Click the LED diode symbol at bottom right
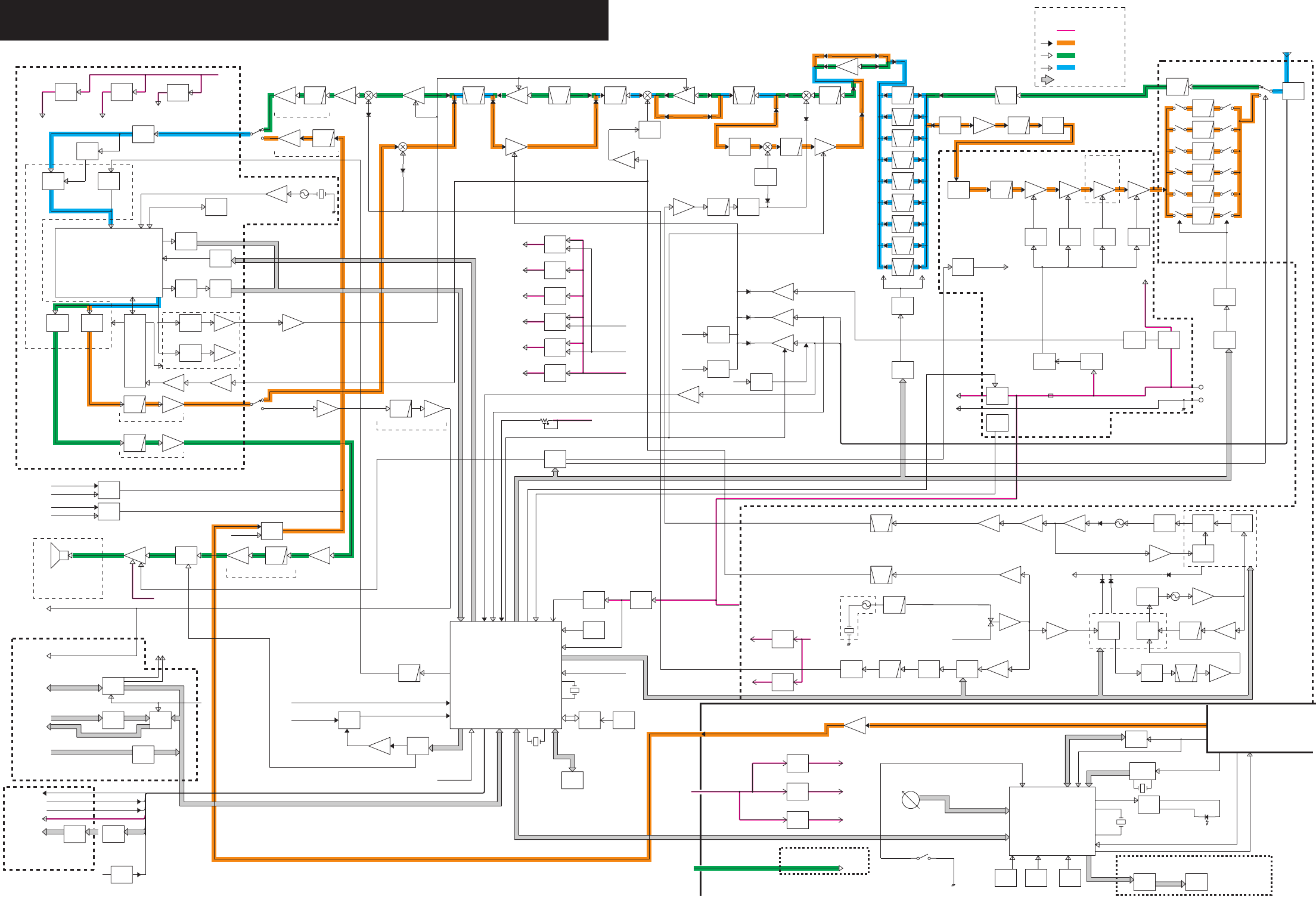This screenshot has height=919, width=1316. 1208,817
